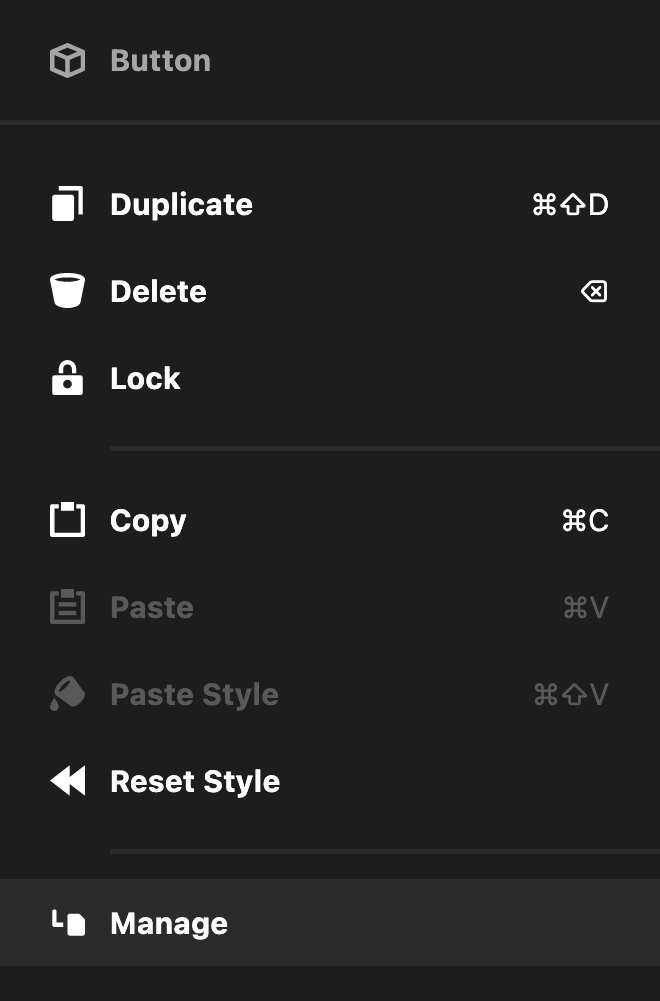Image resolution: width=660 pixels, height=1001 pixels.
Task: Click the ⌘⇧D shortcut text beside Duplicate
Action: click(x=569, y=204)
